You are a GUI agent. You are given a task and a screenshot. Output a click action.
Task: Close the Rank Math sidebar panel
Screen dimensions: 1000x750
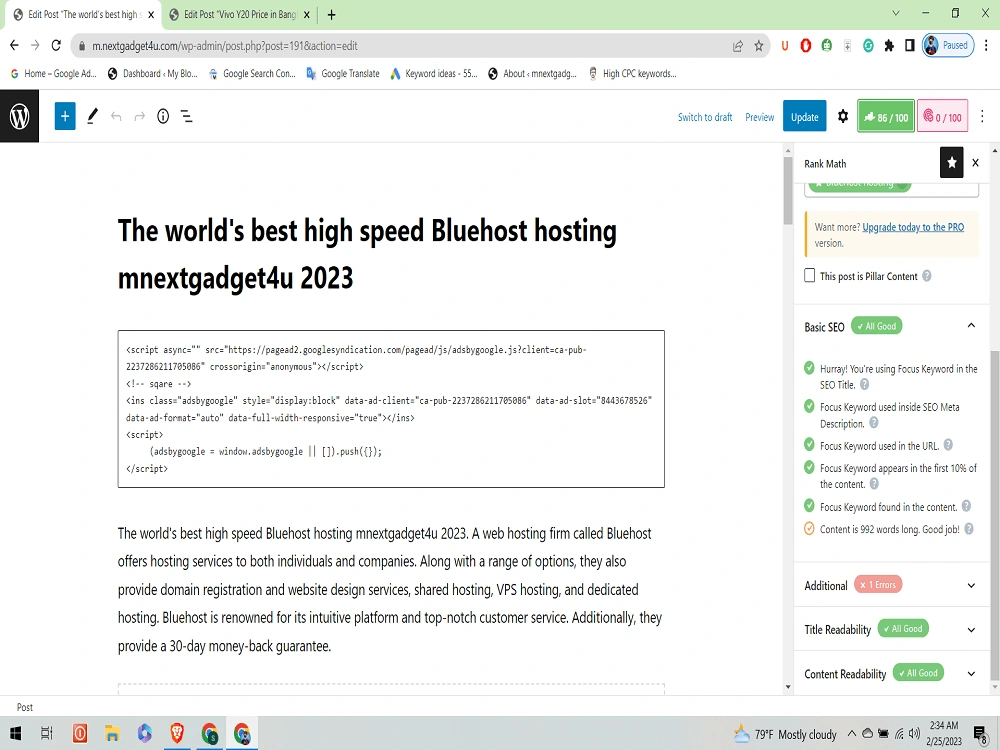[975, 163]
